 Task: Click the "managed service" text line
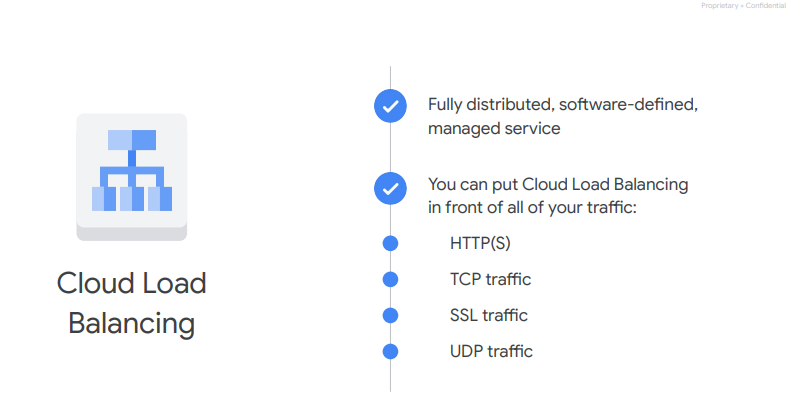coord(494,128)
